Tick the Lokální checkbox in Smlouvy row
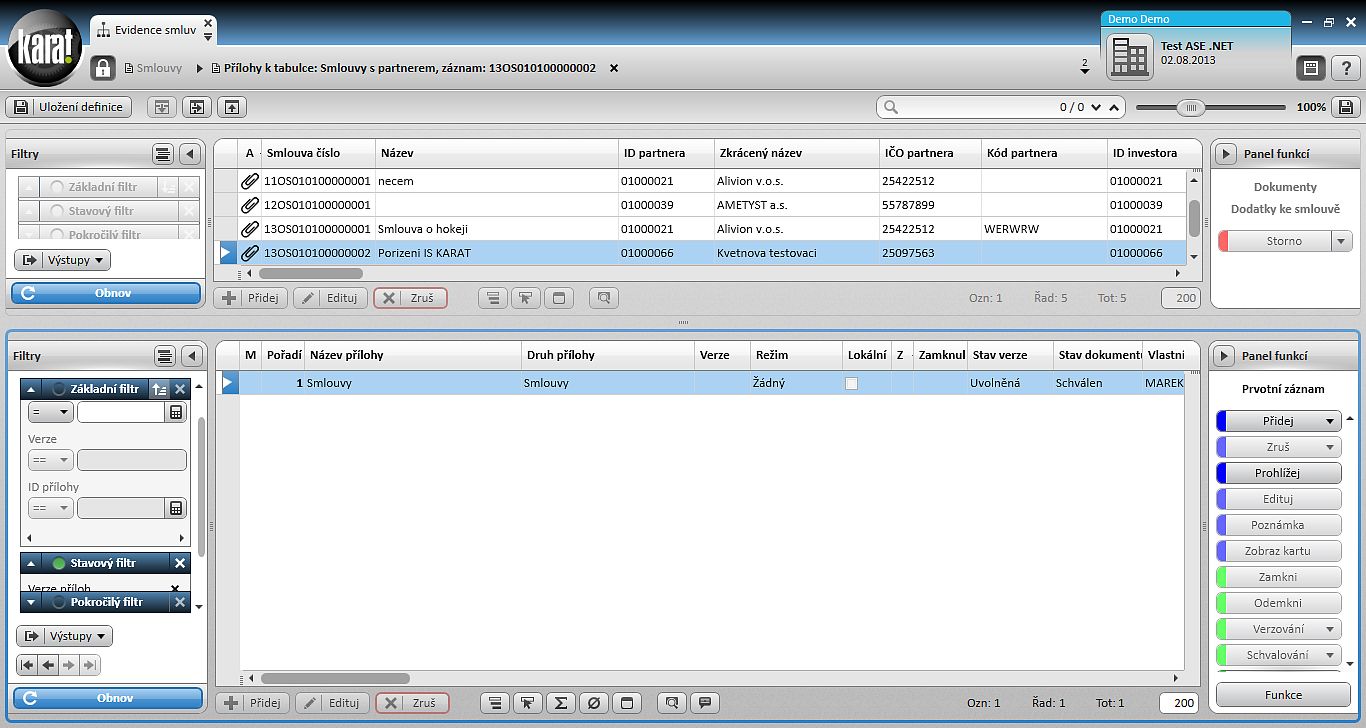 click(x=851, y=383)
